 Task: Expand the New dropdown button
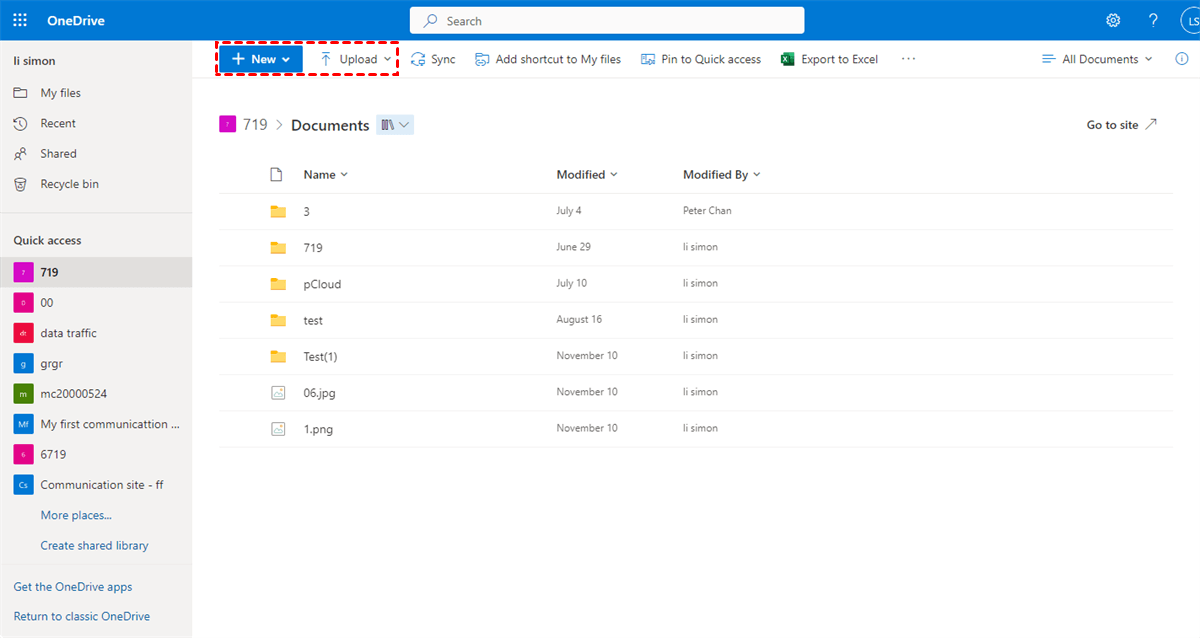[x=261, y=59]
